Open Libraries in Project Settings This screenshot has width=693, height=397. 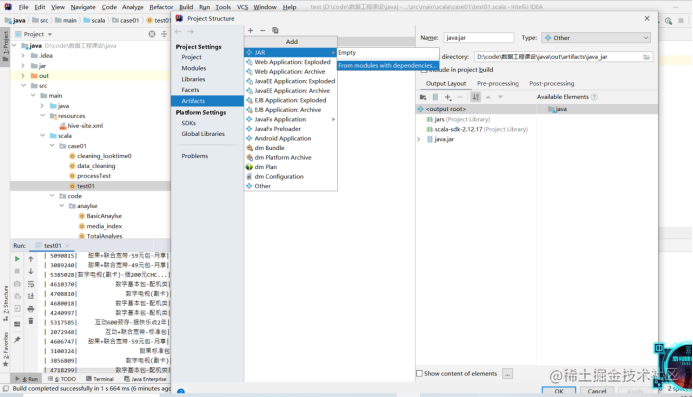(193, 79)
